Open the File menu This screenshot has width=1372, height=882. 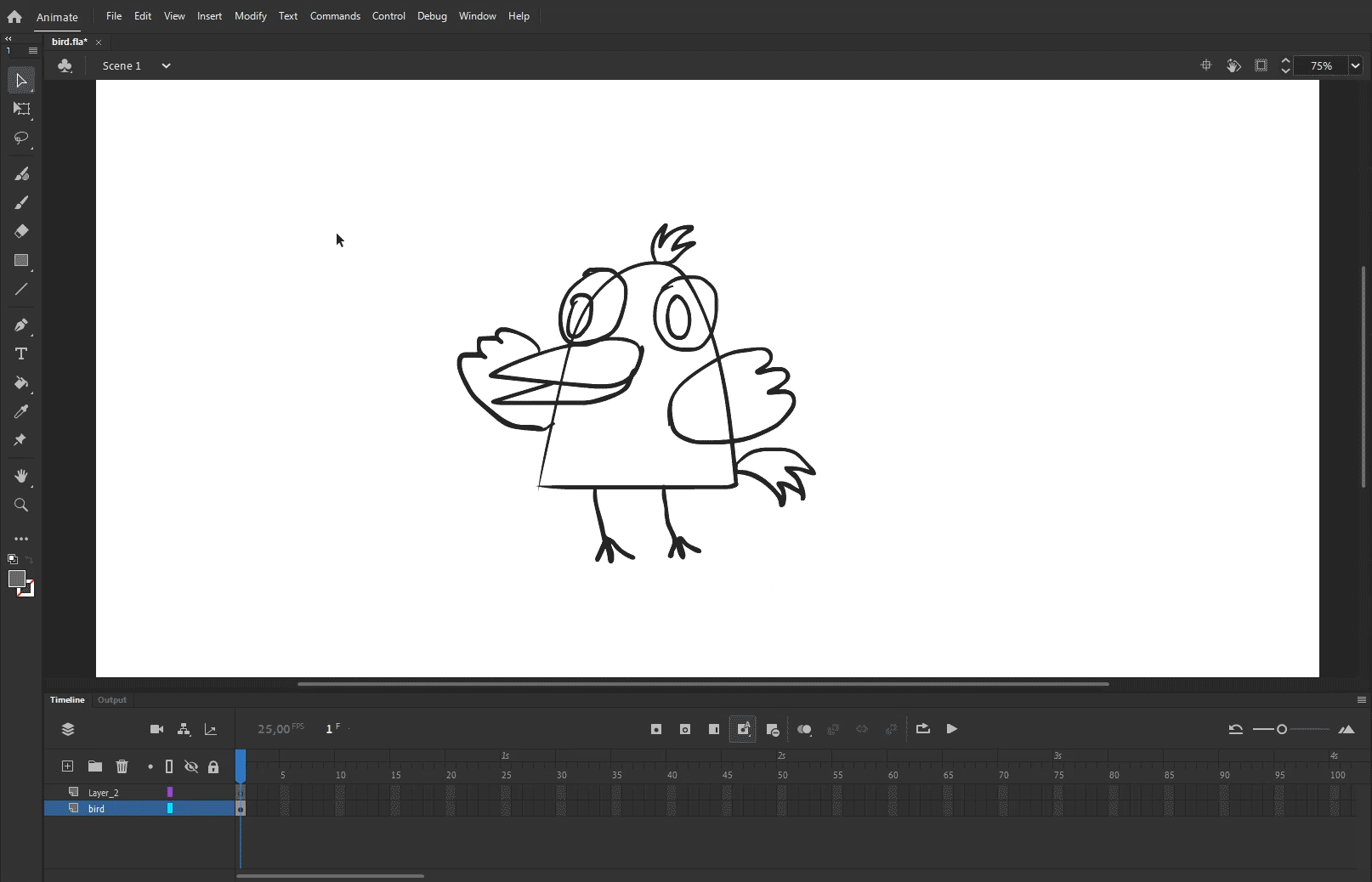pyautogui.click(x=114, y=16)
